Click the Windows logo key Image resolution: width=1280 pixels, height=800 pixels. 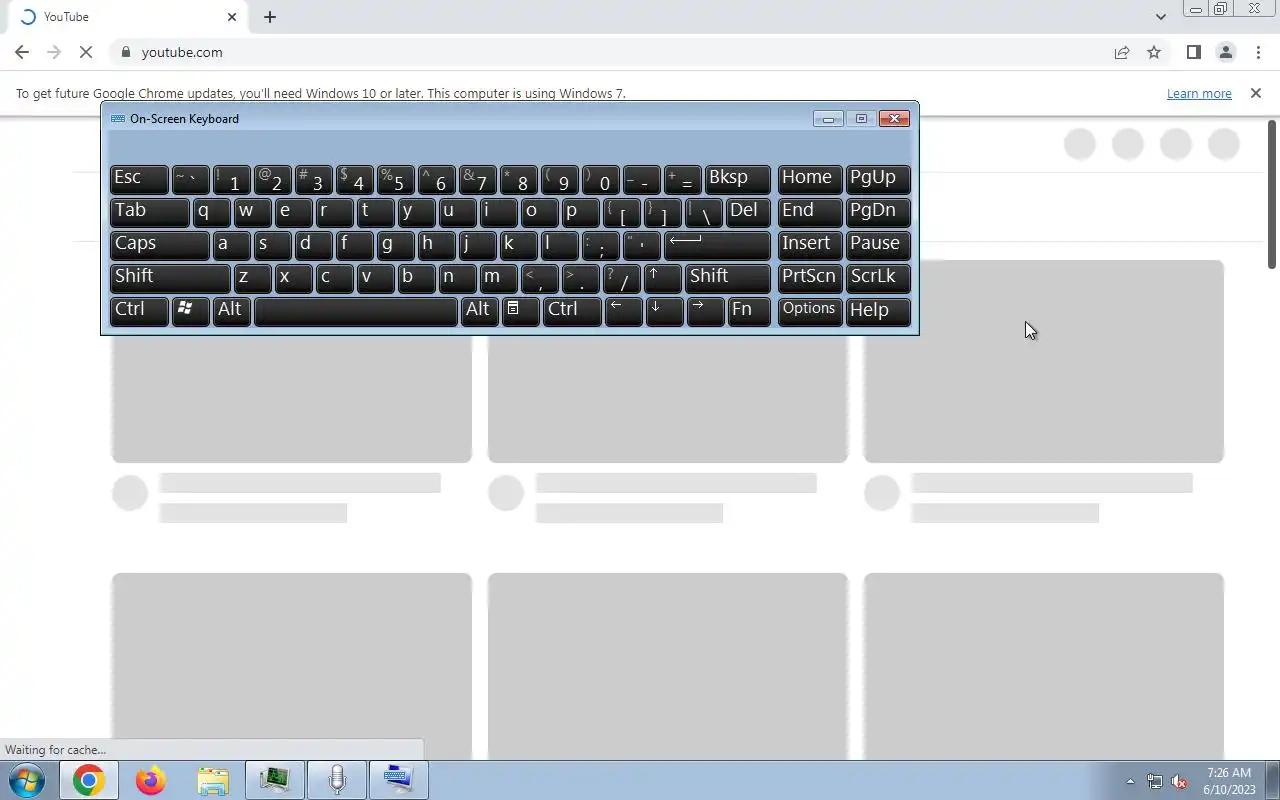click(x=190, y=310)
